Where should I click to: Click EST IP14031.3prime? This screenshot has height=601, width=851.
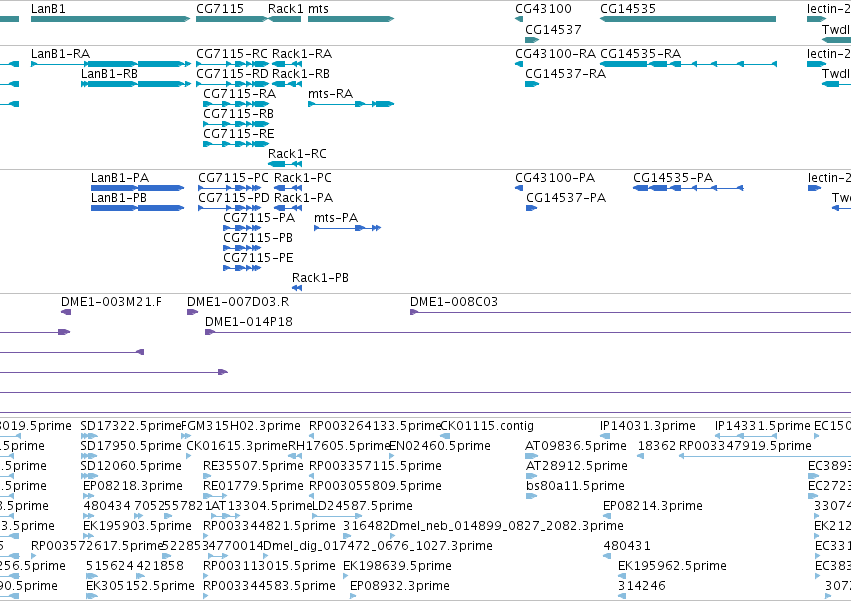(x=605, y=436)
